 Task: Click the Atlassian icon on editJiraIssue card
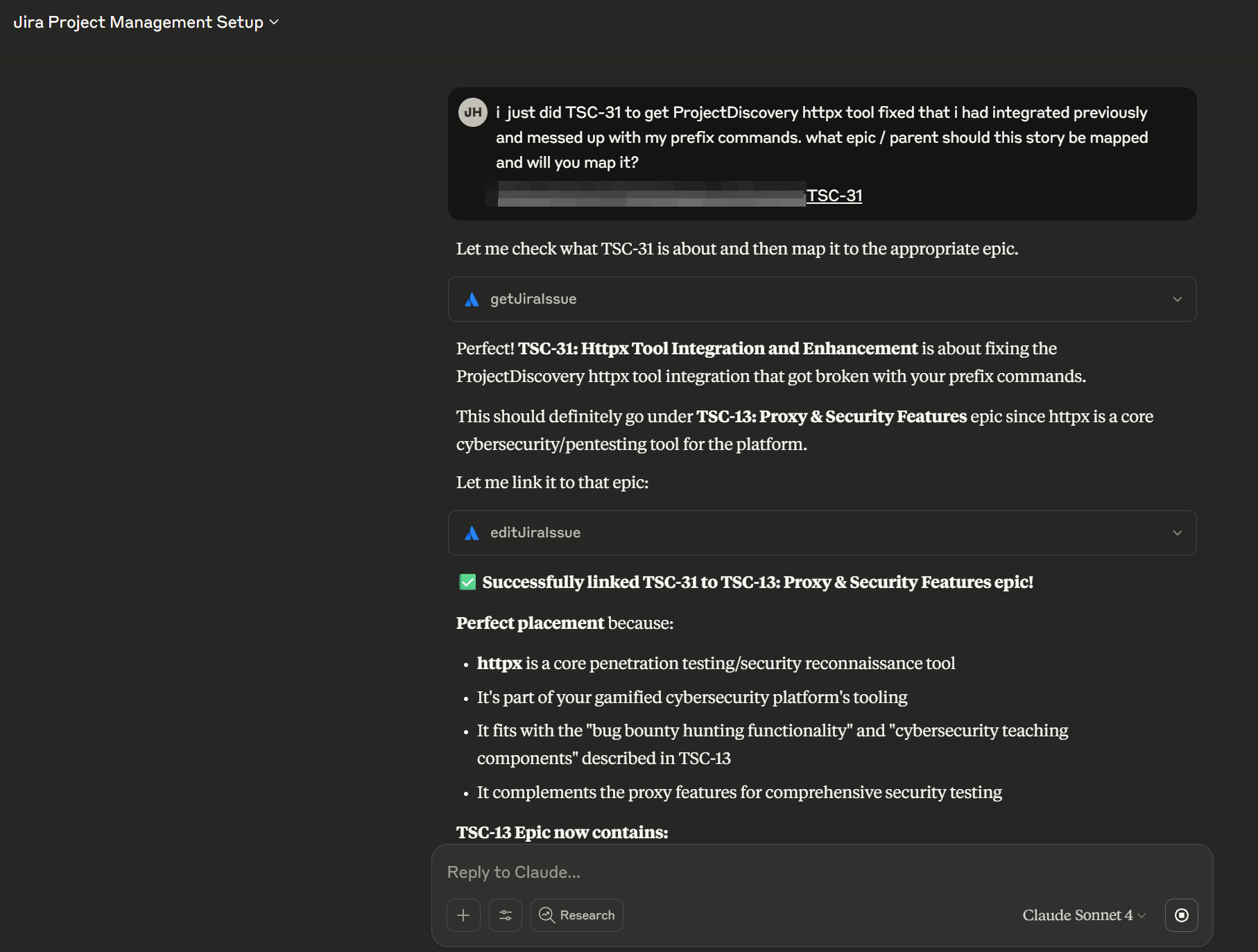pos(472,533)
